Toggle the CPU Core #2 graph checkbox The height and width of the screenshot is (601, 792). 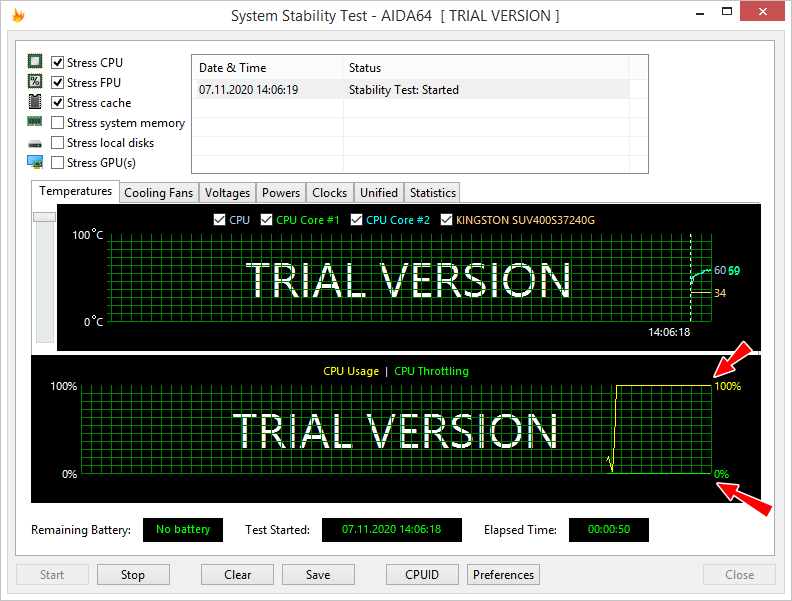tap(357, 220)
